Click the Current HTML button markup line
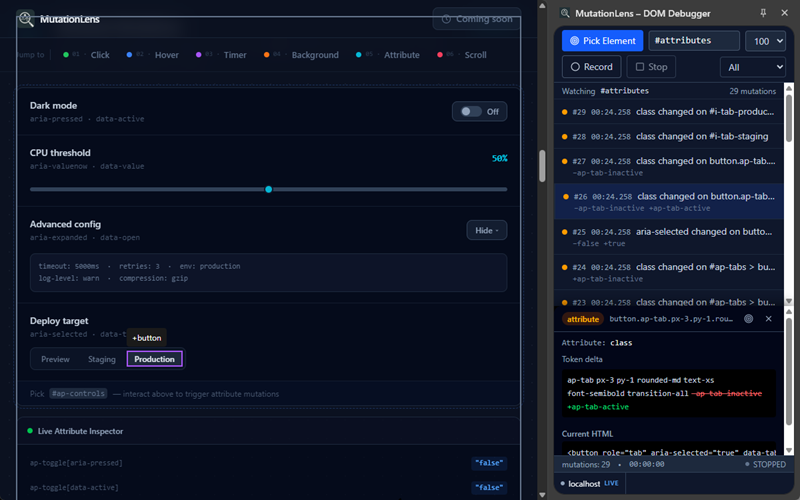Viewport: 800px width, 500px height. point(671,452)
